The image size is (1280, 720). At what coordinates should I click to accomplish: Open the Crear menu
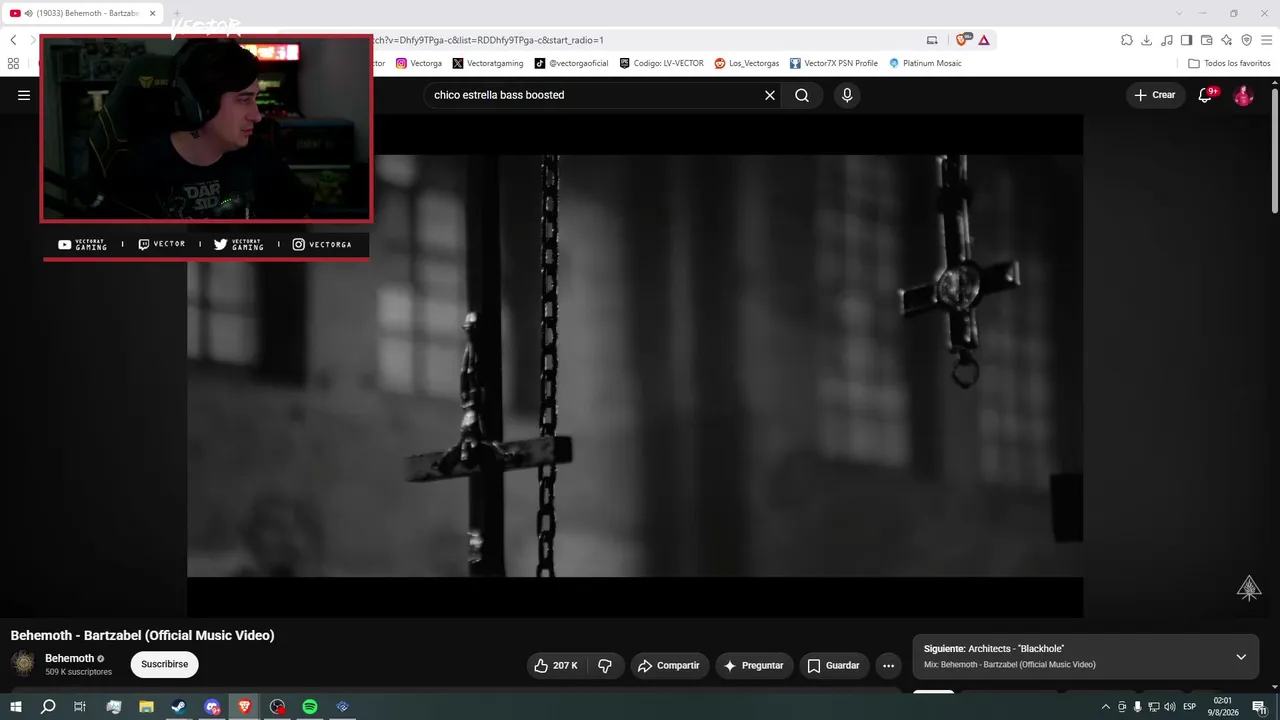[x=1155, y=95]
